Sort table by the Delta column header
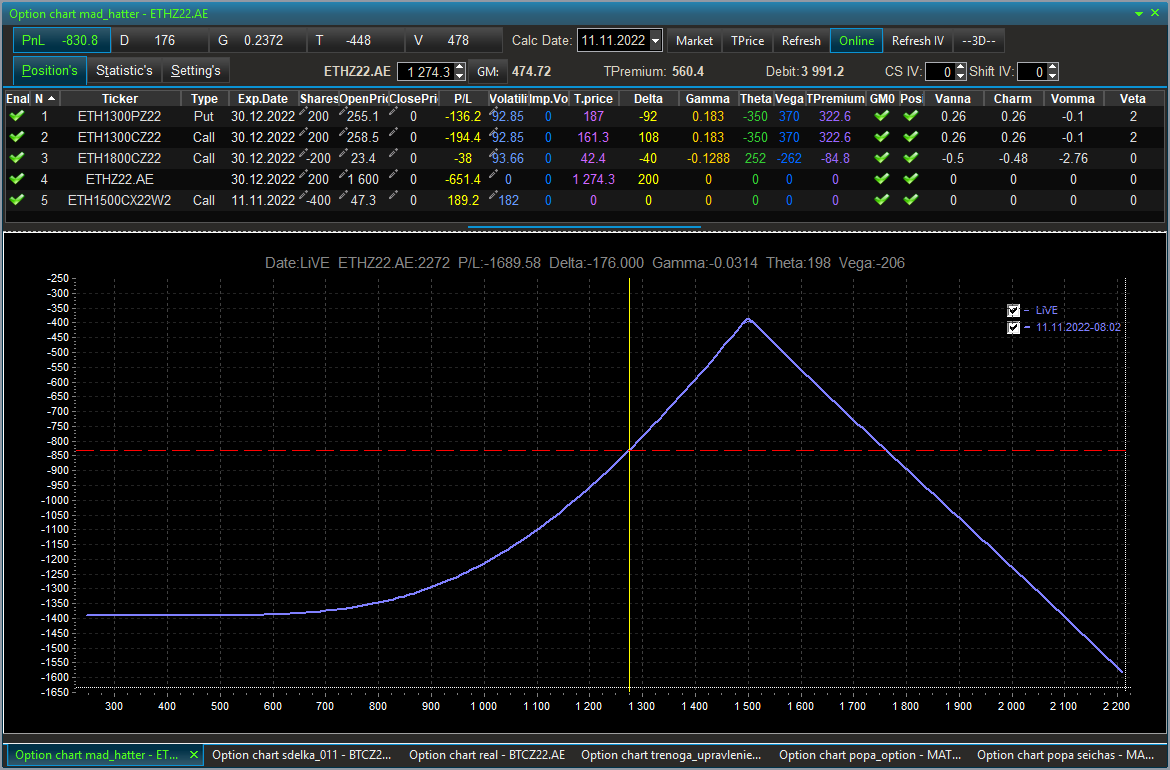This screenshot has height=770, width=1170. [648, 98]
